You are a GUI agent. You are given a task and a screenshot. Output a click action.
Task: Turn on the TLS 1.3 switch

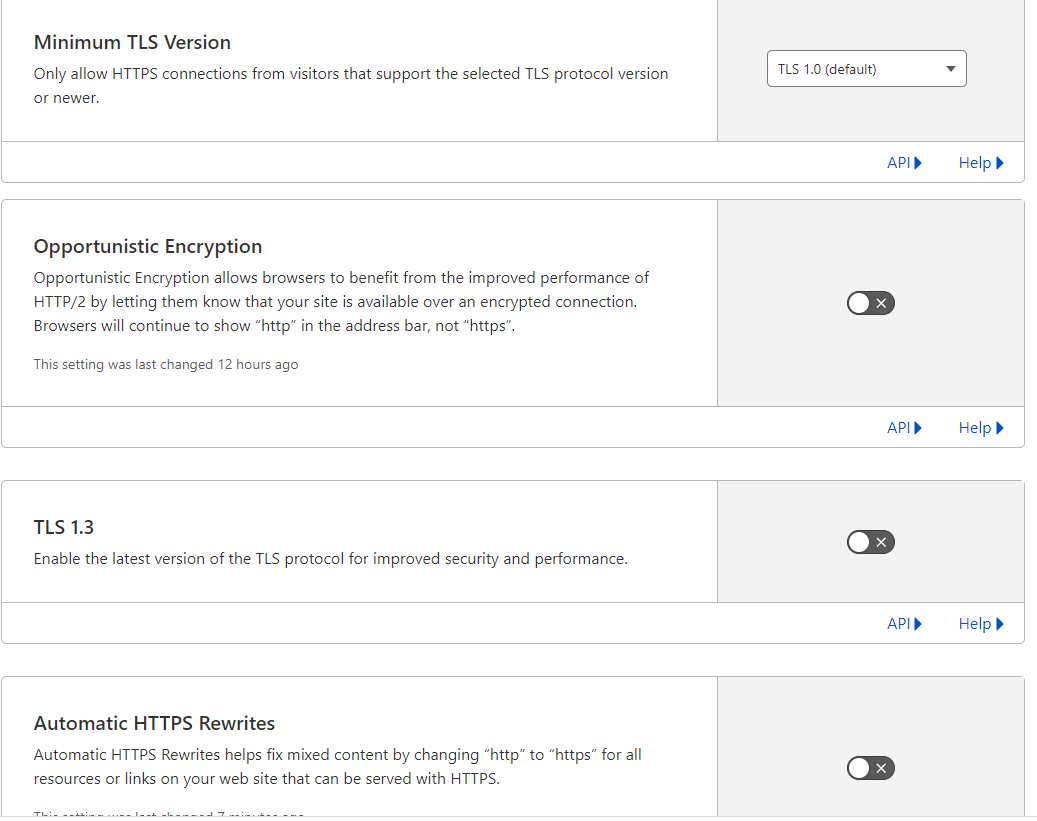point(870,542)
